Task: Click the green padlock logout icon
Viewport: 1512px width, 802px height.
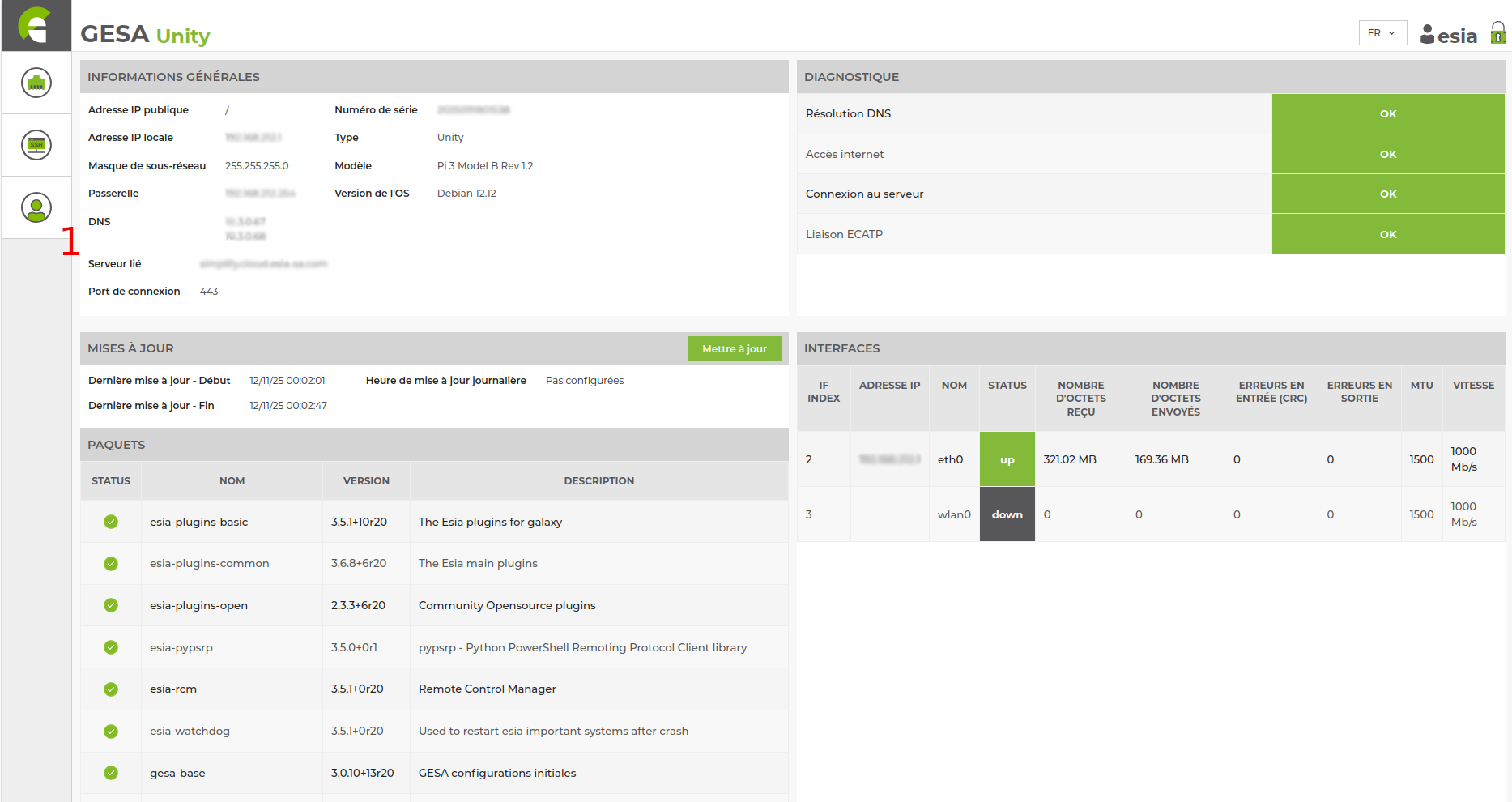Action: tap(1497, 34)
